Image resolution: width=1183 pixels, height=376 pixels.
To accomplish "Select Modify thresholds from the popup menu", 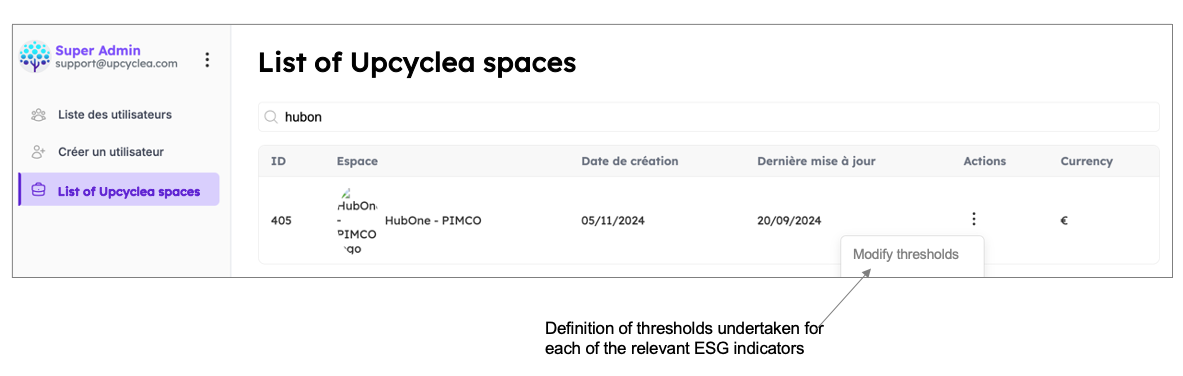I will pos(905,254).
